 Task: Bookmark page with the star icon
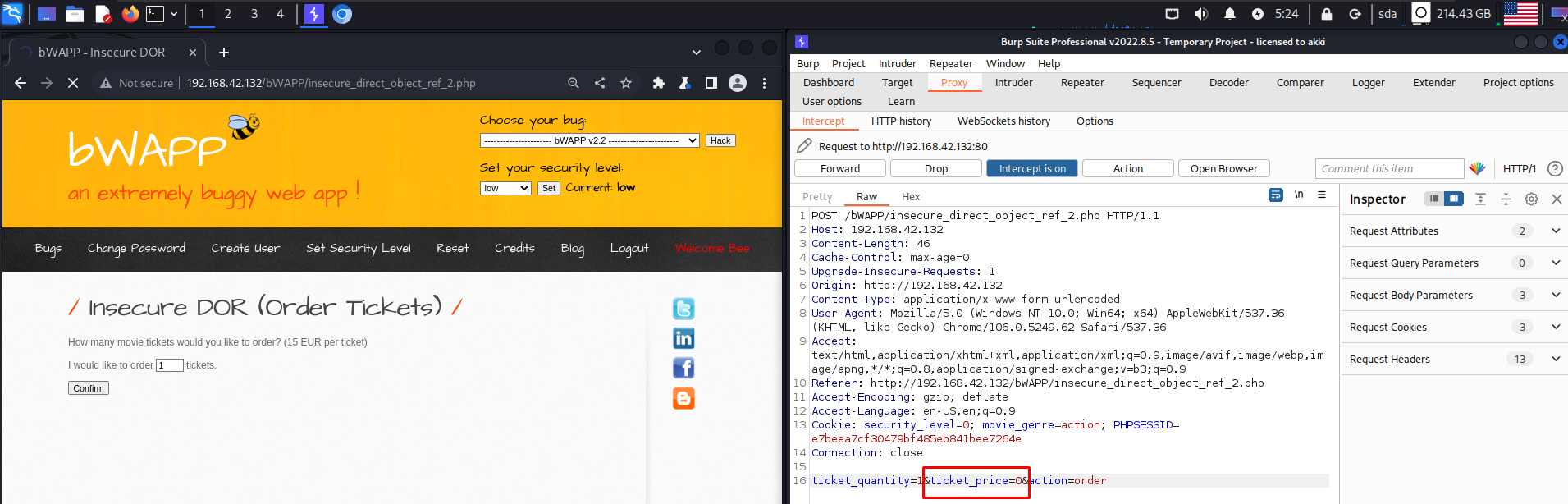point(626,83)
